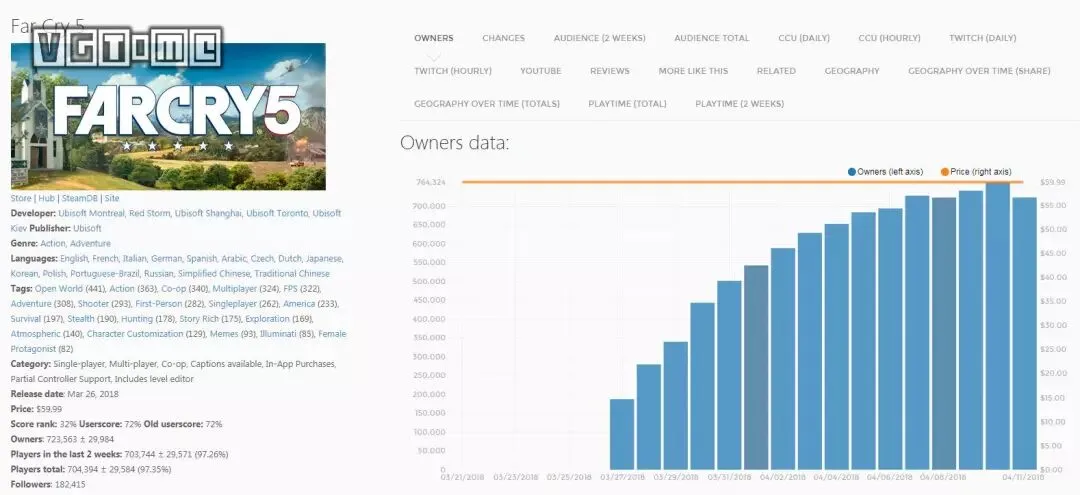Screen dimensions: 1080x495
Task: Click the Memes tag
Action: coord(224,335)
